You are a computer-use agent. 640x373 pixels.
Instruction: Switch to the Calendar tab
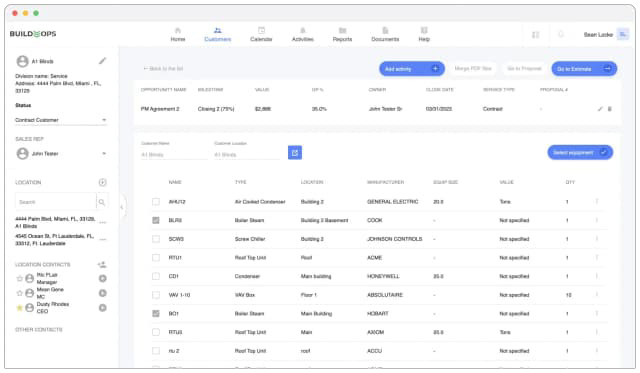(261, 35)
